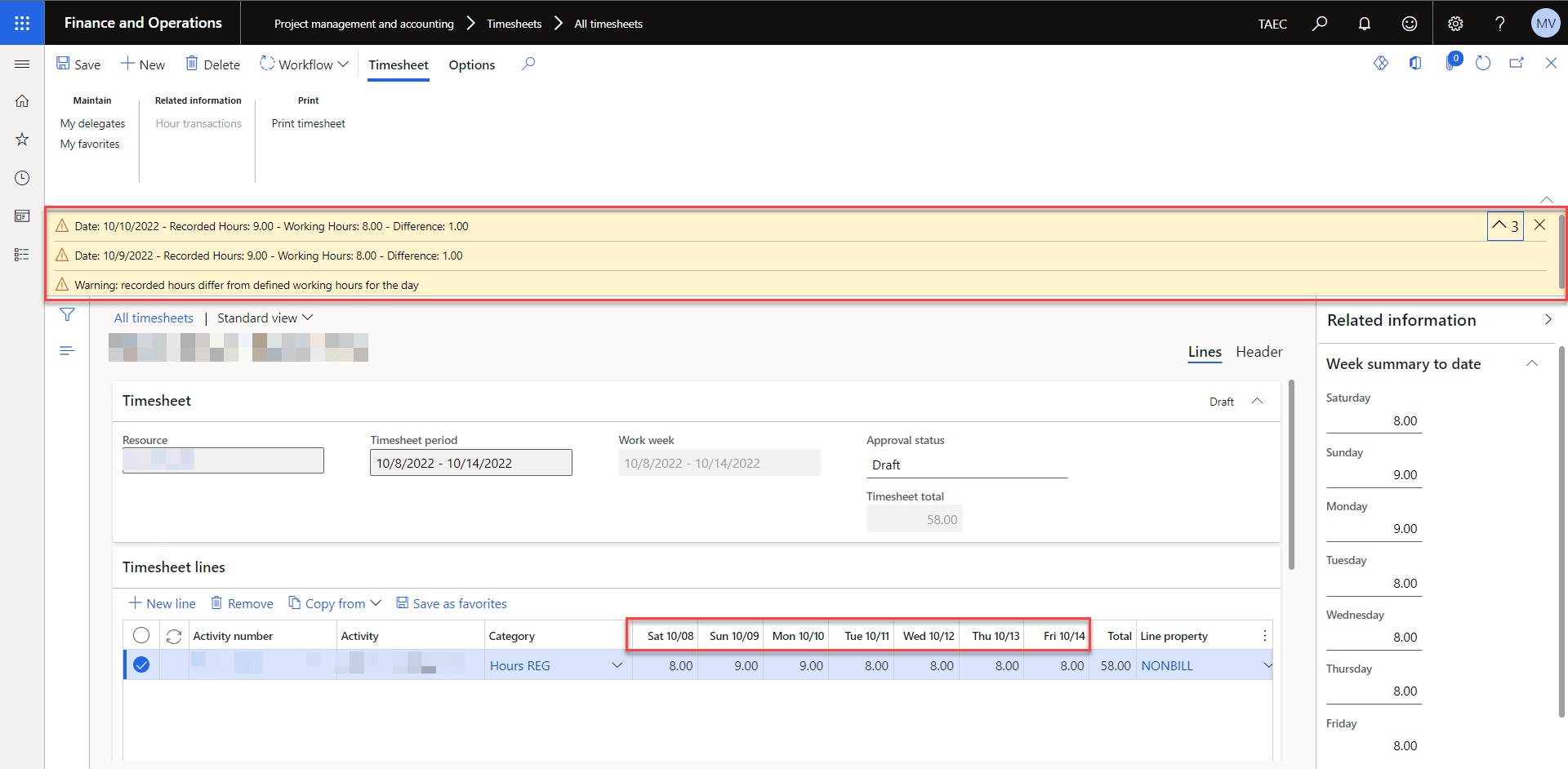Click Print timesheet
The width and height of the screenshot is (1568, 769).
pos(309,123)
